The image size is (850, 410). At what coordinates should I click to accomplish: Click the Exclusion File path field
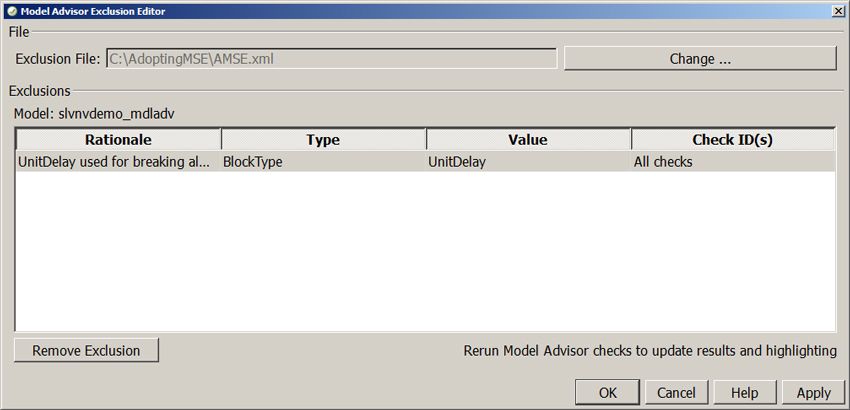[x=330, y=59]
